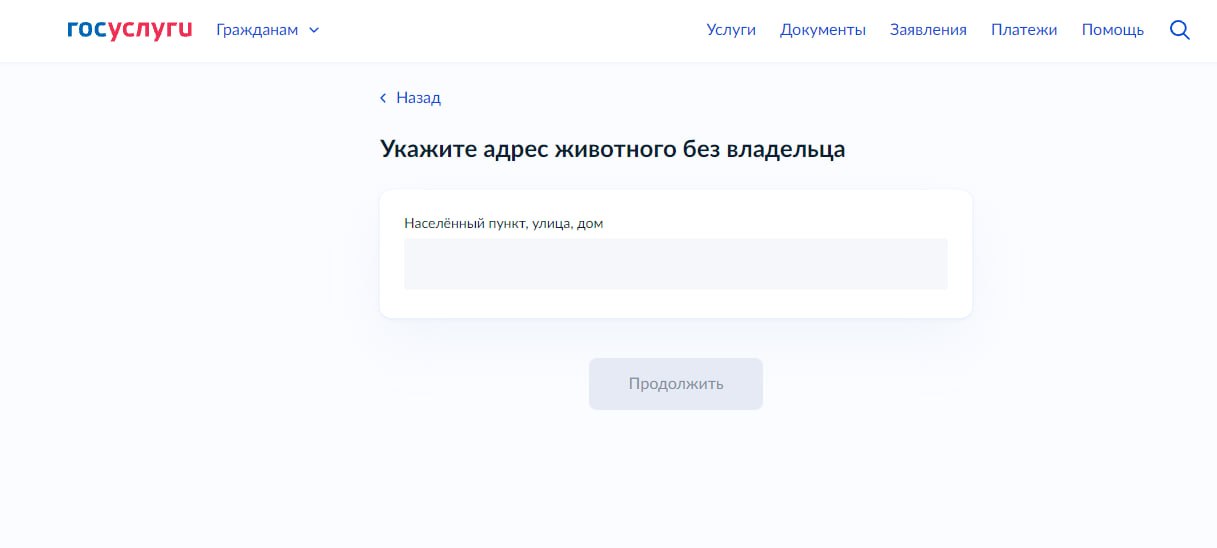Click the chevron arrow next to Гражданам

tap(314, 30)
